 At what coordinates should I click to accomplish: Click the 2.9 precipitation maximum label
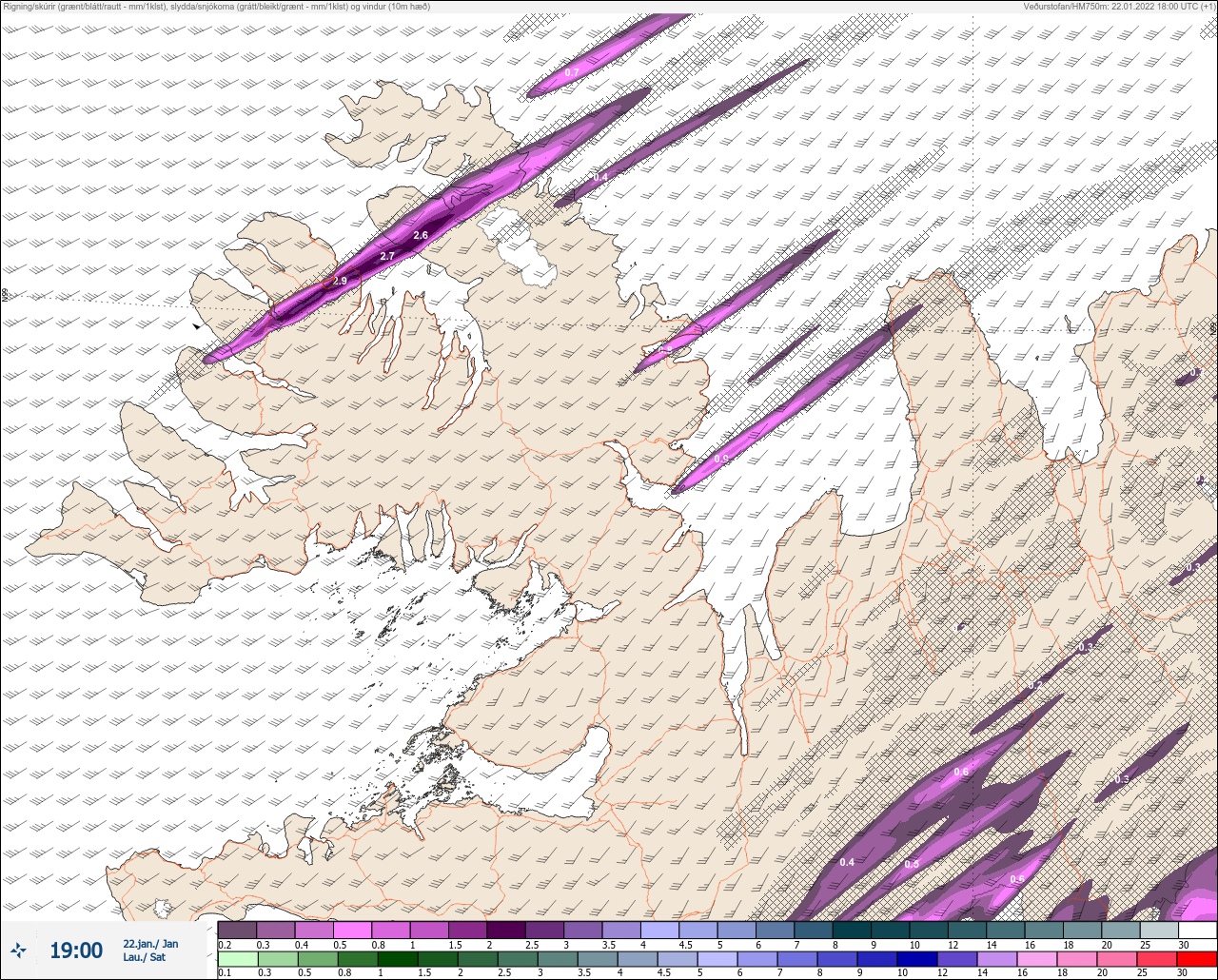pos(340,281)
